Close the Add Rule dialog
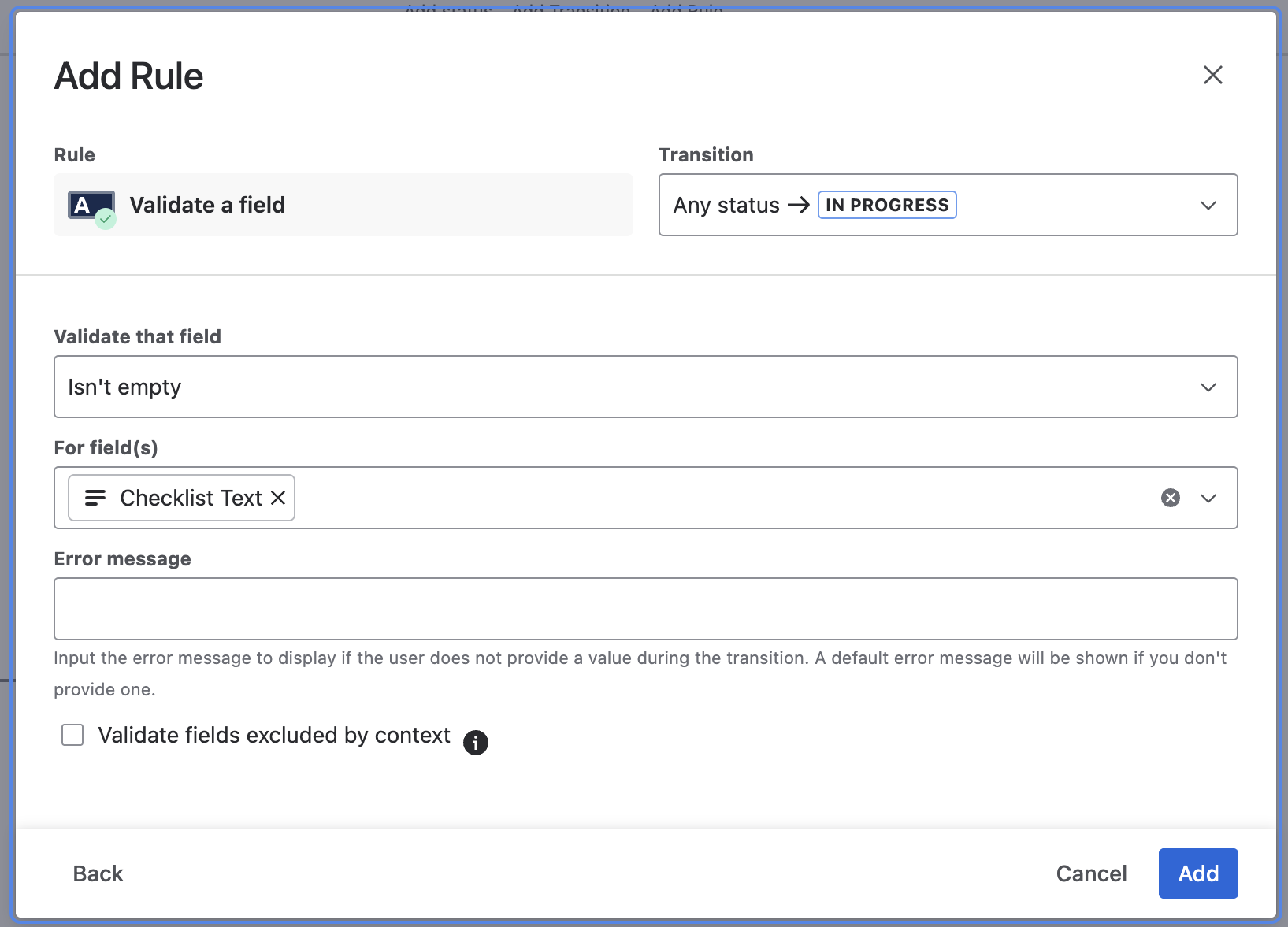This screenshot has width=1288, height=927. click(1212, 75)
